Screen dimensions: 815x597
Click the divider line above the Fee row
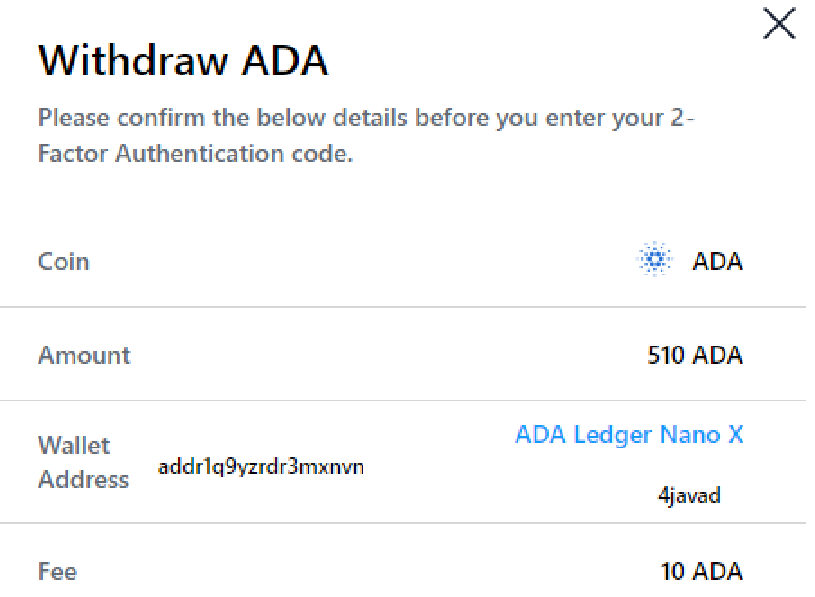[400, 523]
